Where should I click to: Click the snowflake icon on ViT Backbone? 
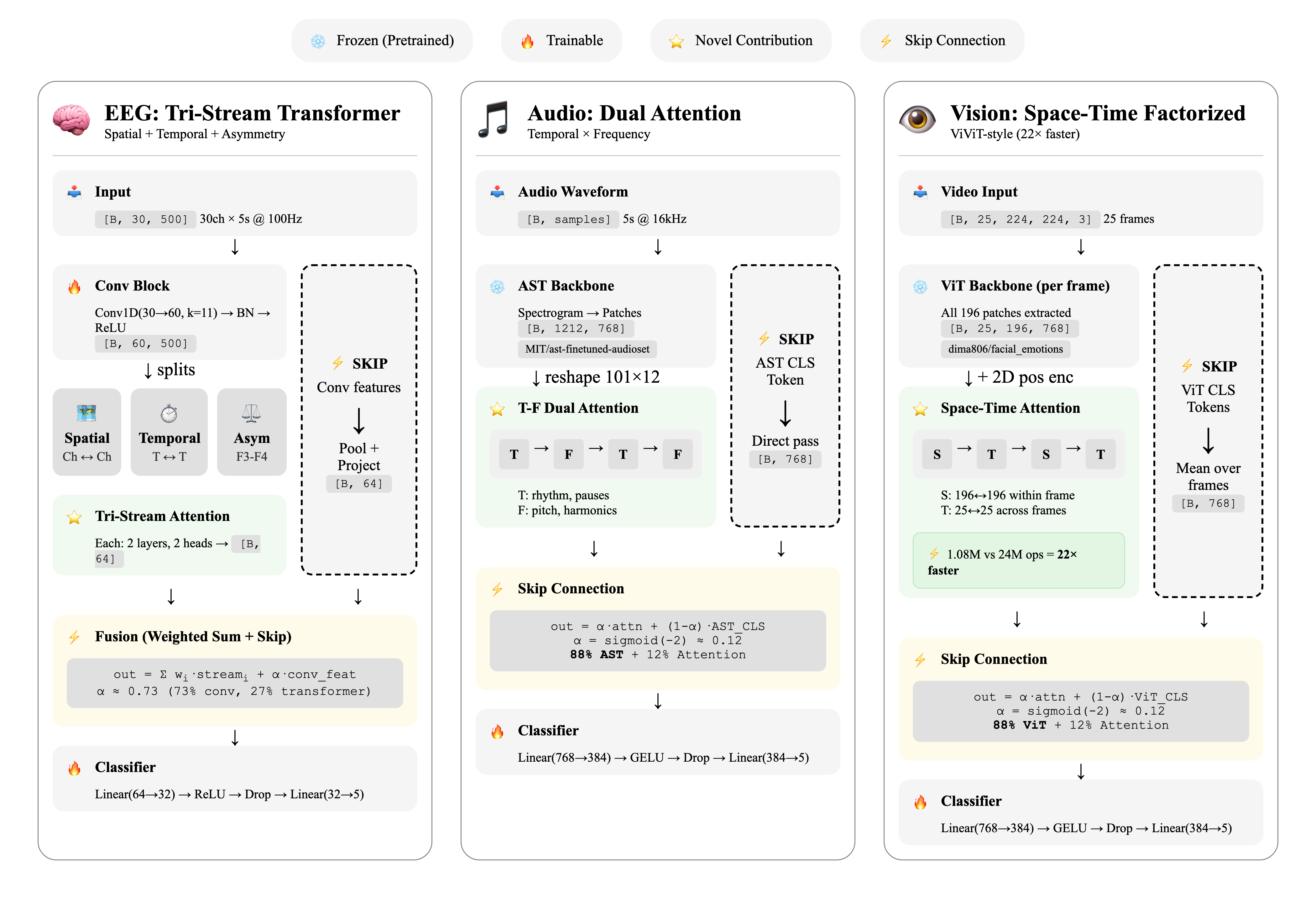pos(920,287)
